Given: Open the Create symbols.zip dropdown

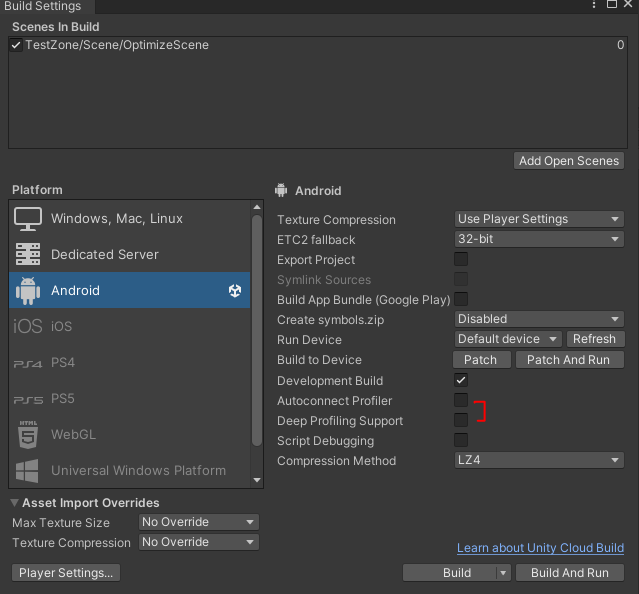Looking at the screenshot, I should point(539,319).
